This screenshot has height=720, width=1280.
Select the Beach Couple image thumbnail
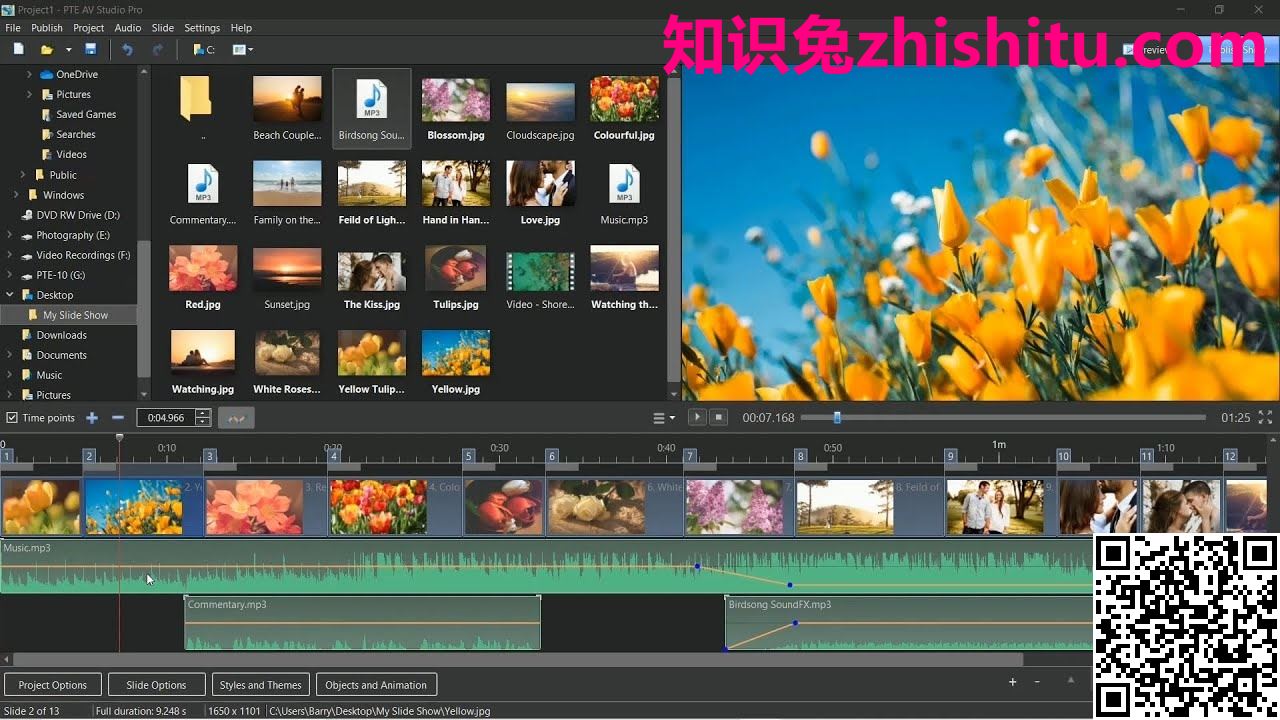tap(287, 99)
